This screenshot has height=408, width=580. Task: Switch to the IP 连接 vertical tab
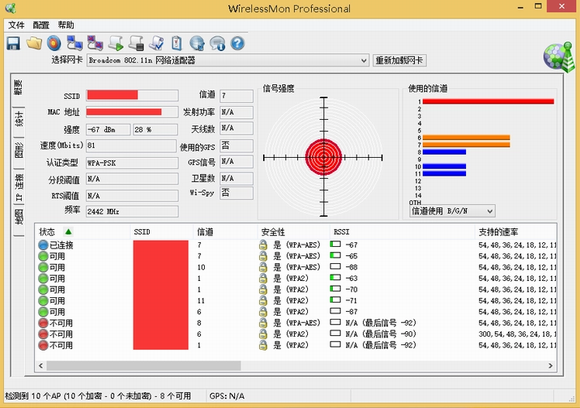[x=18, y=188]
